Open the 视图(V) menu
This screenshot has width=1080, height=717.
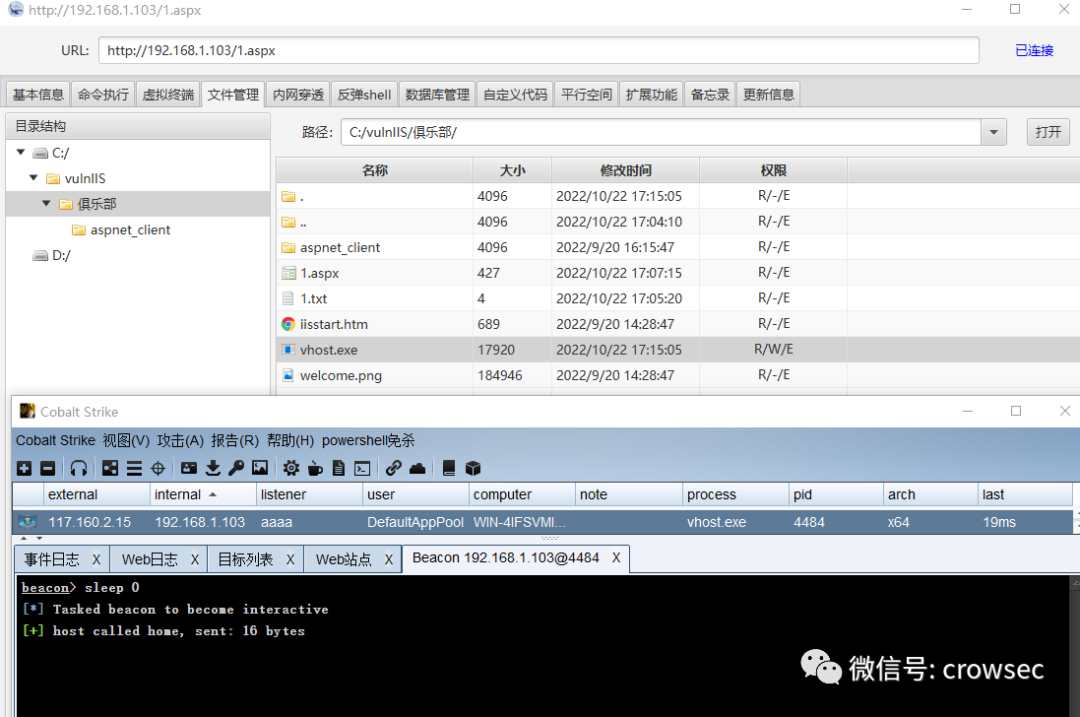[125, 440]
